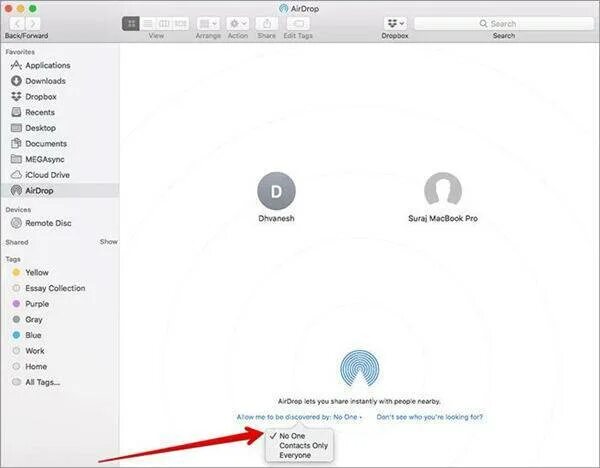The image size is (600, 468).
Task: Switch to icon view
Action: [131, 24]
